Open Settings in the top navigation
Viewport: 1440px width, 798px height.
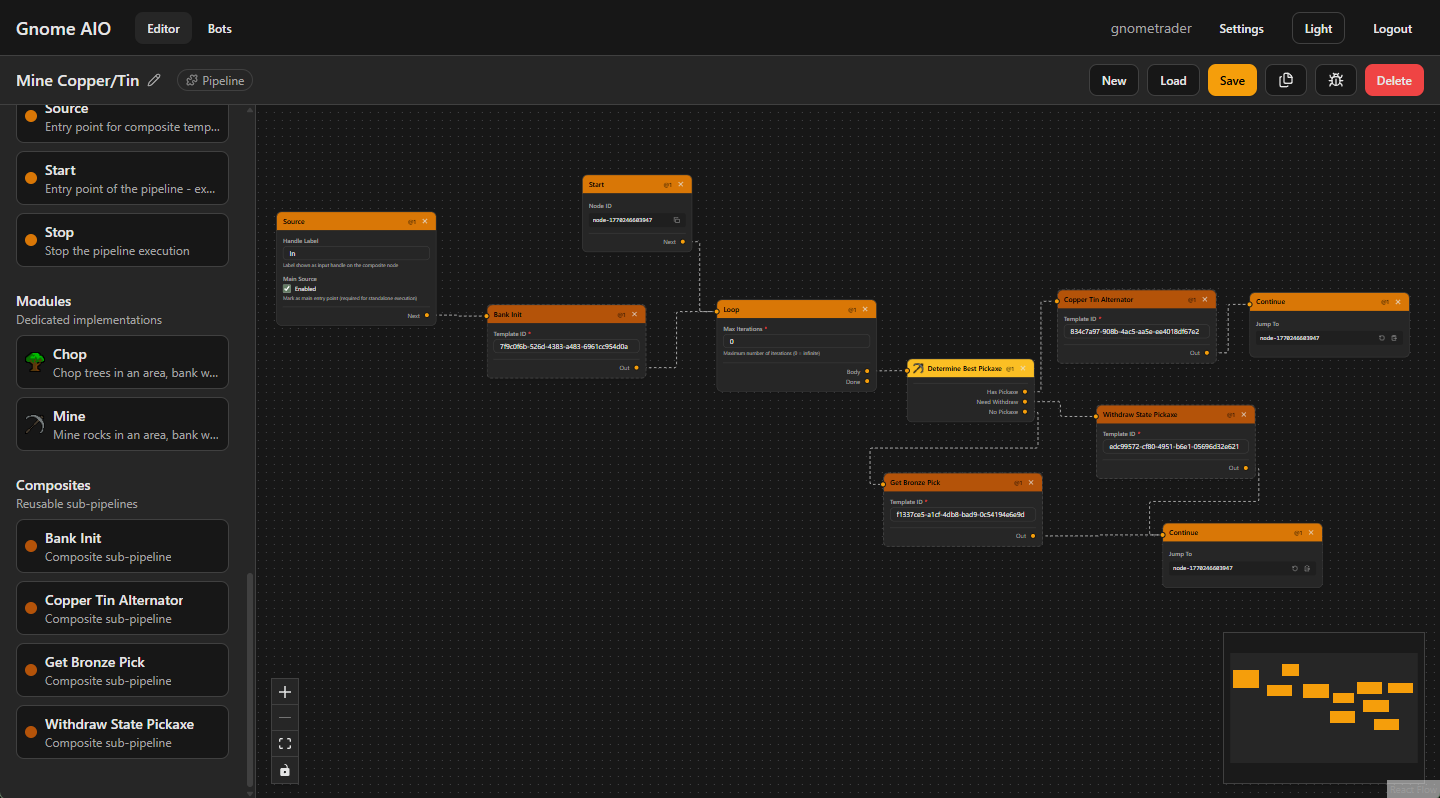point(1241,29)
